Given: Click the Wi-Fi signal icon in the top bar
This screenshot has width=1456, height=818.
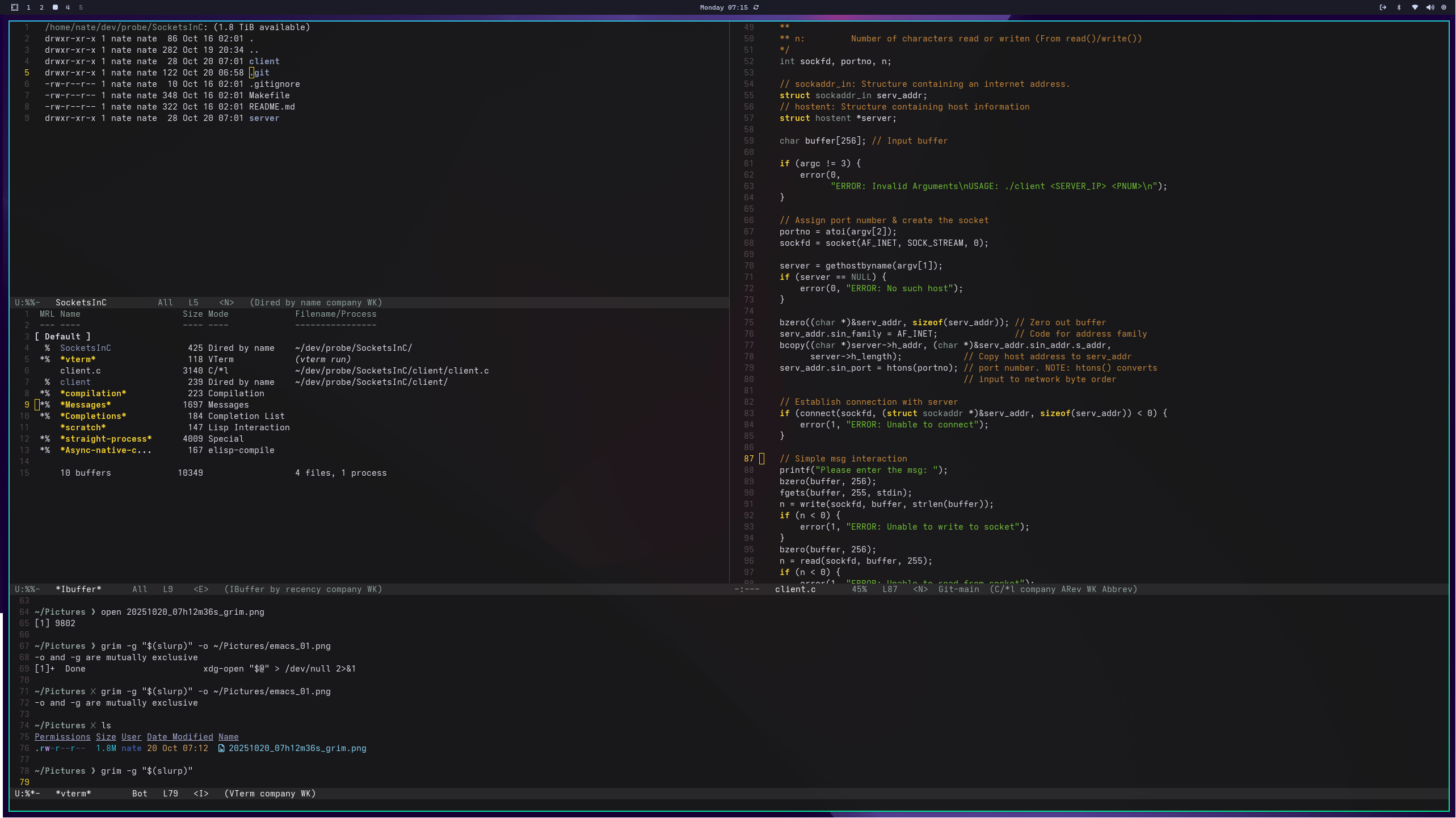Looking at the screenshot, I should tap(1414, 8).
